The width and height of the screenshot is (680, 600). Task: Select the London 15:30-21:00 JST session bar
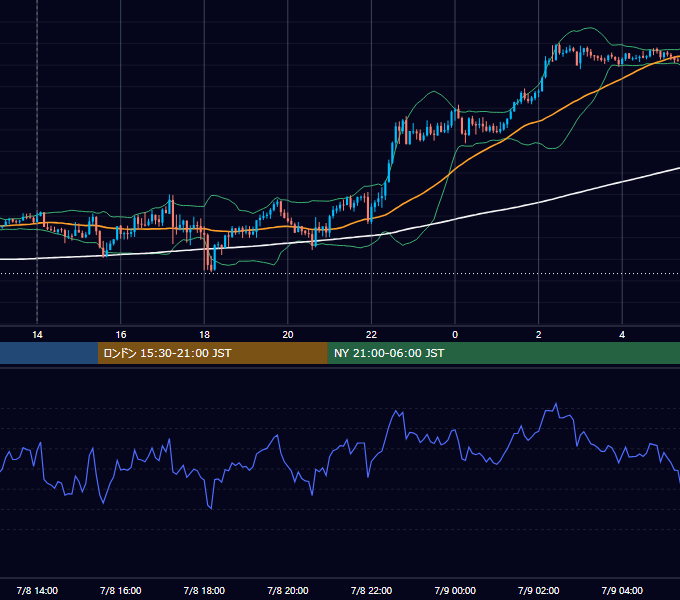212,353
